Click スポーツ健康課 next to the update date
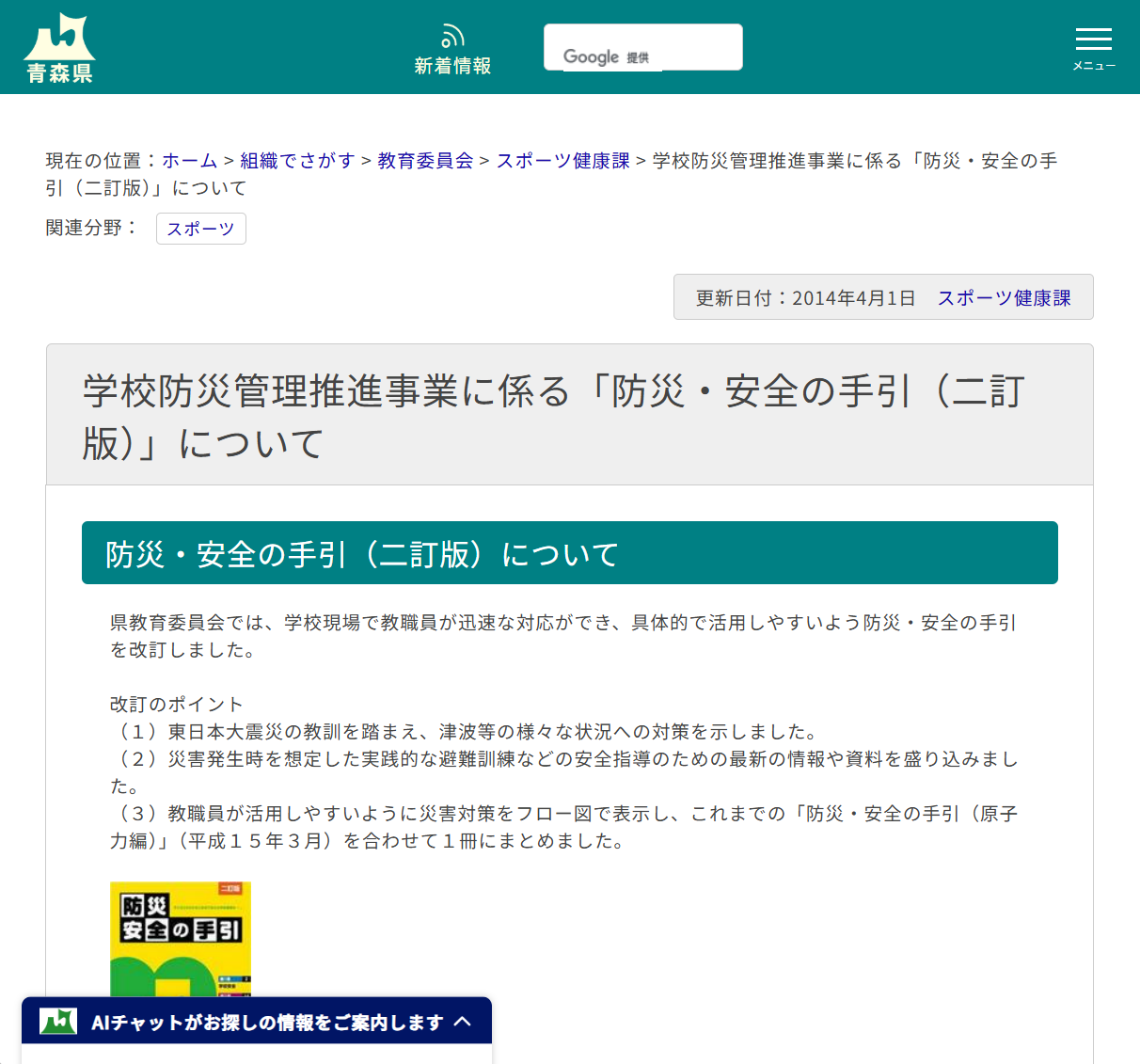This screenshot has height=1064, width=1140. [x=1004, y=296]
